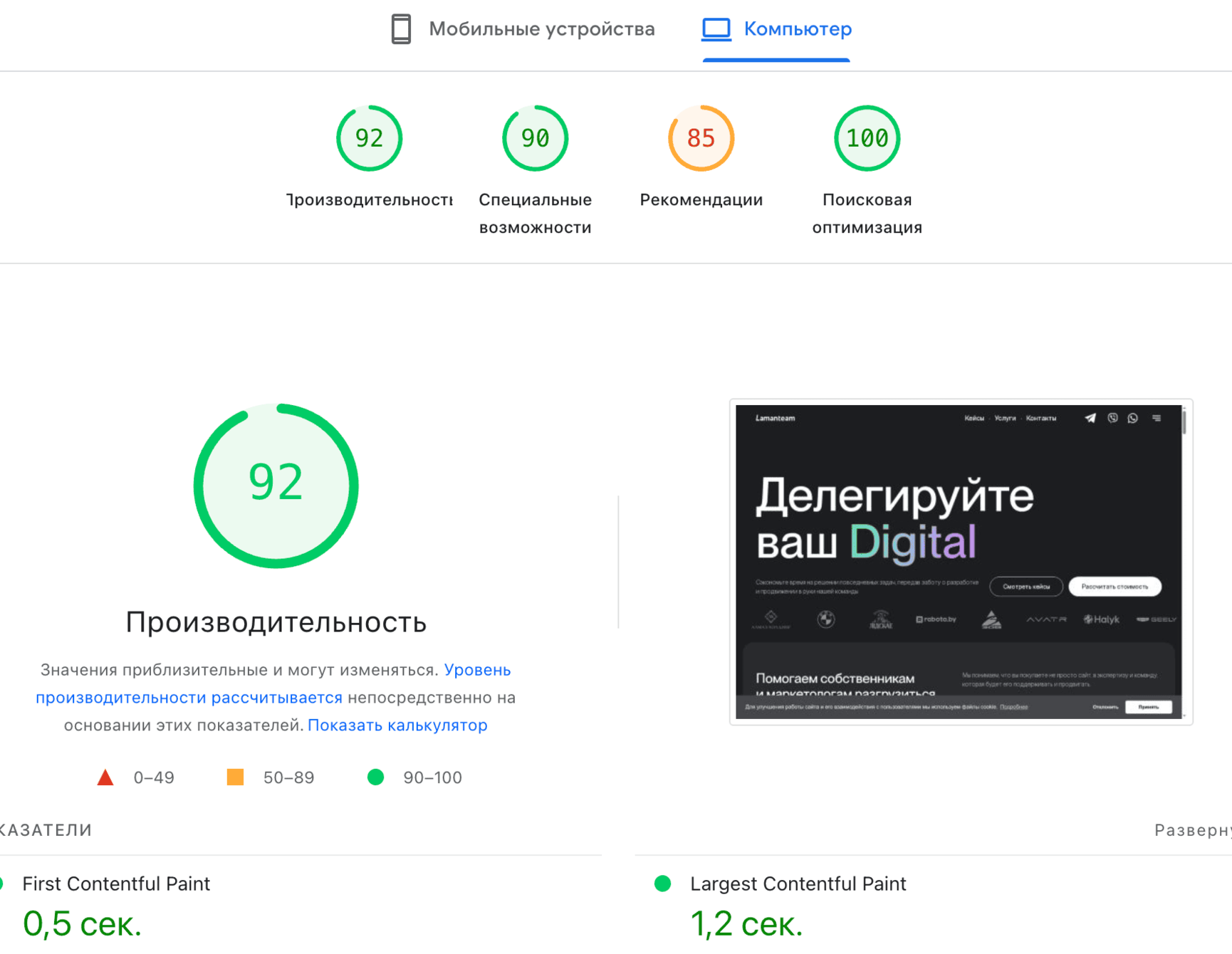Open Поисковая оптимизация score gauge 100

[867, 138]
